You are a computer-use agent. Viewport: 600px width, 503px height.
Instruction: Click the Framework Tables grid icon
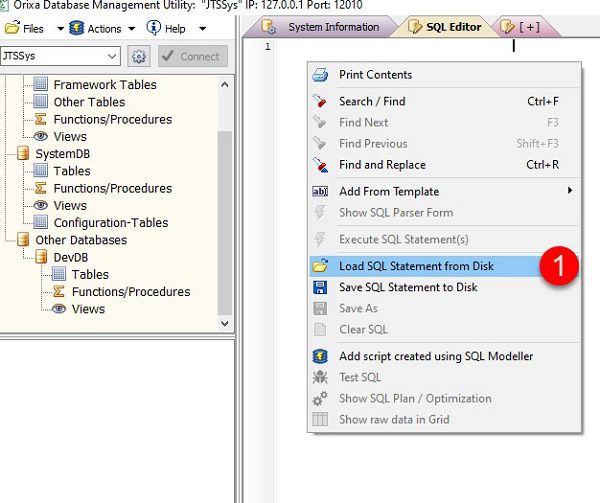41,84
